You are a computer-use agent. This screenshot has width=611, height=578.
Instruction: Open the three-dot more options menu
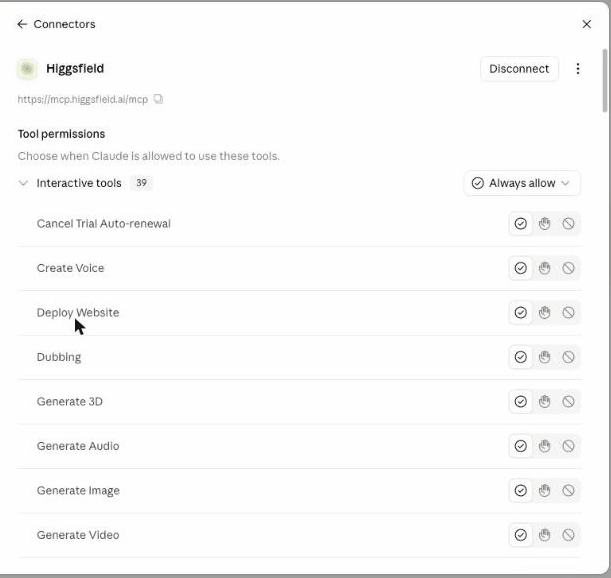577,69
